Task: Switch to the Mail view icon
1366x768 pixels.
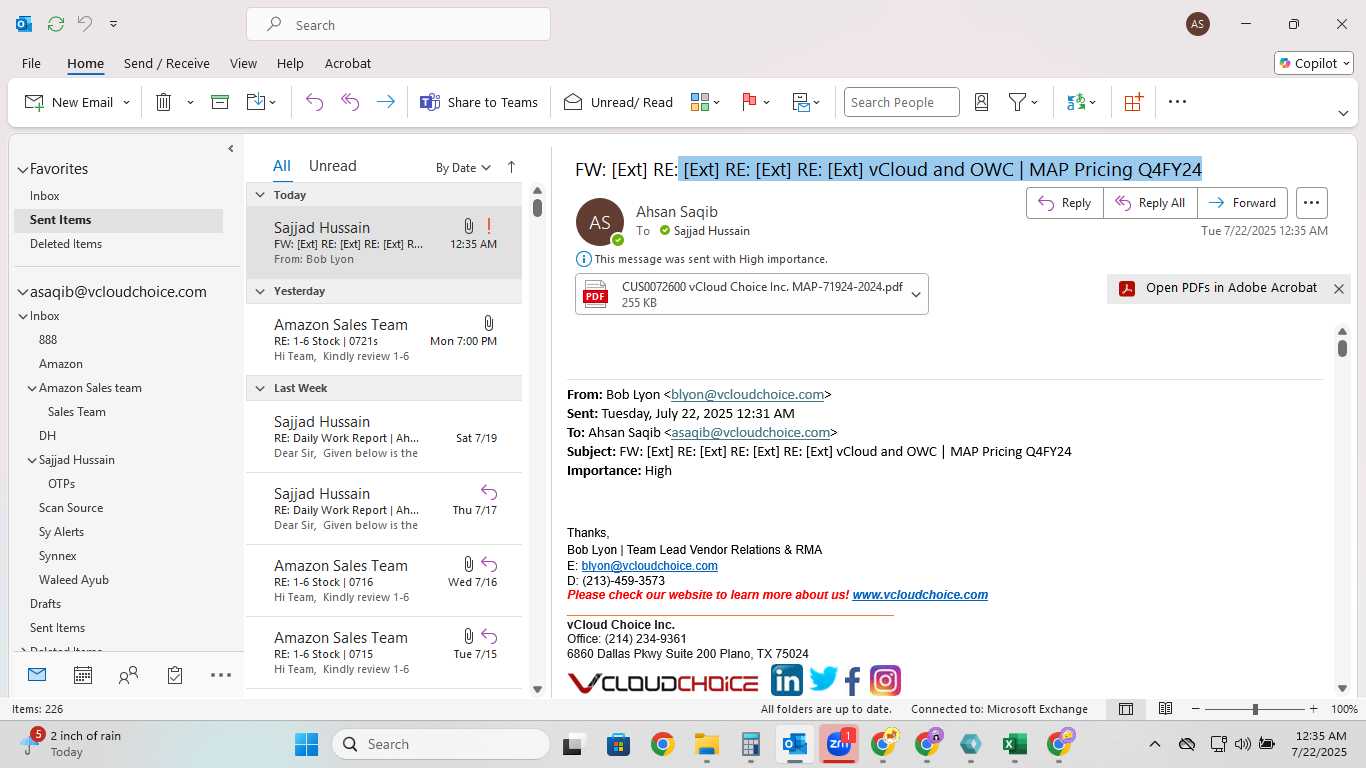Action: pos(37,675)
